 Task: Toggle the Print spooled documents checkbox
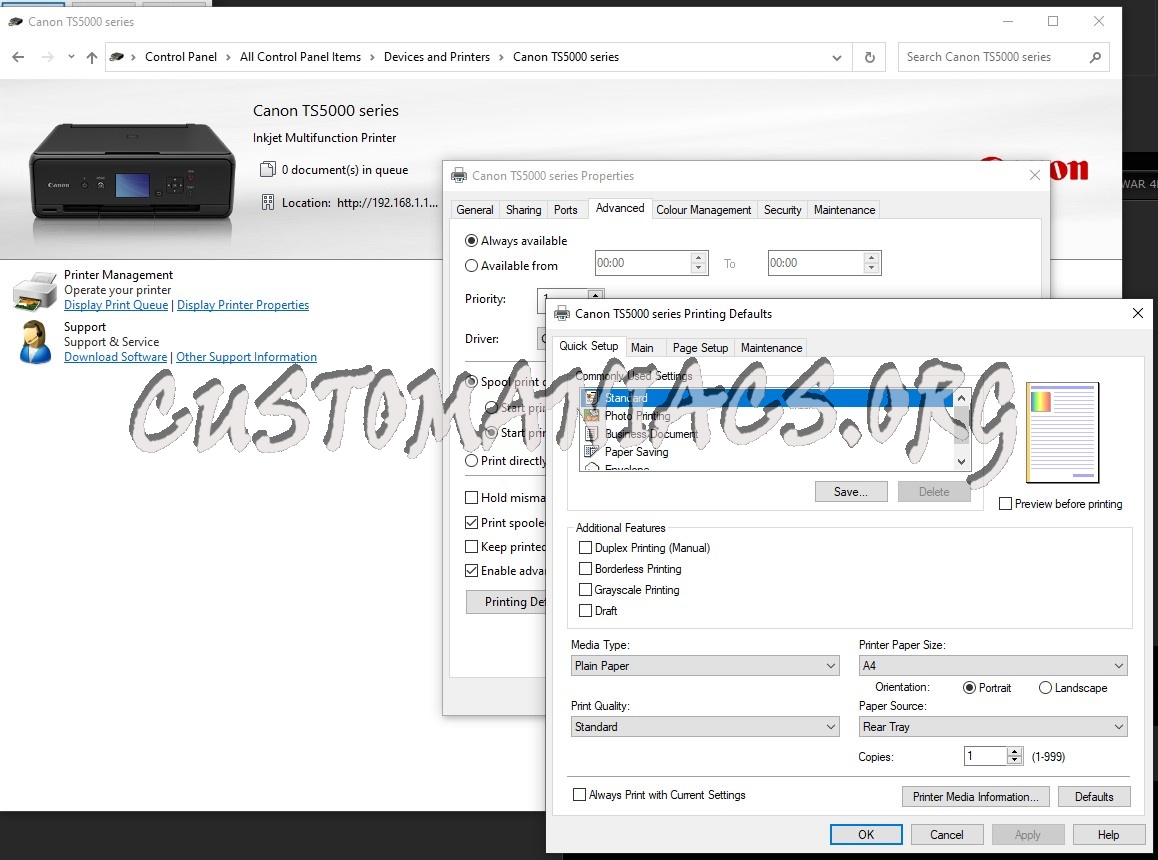(x=471, y=523)
